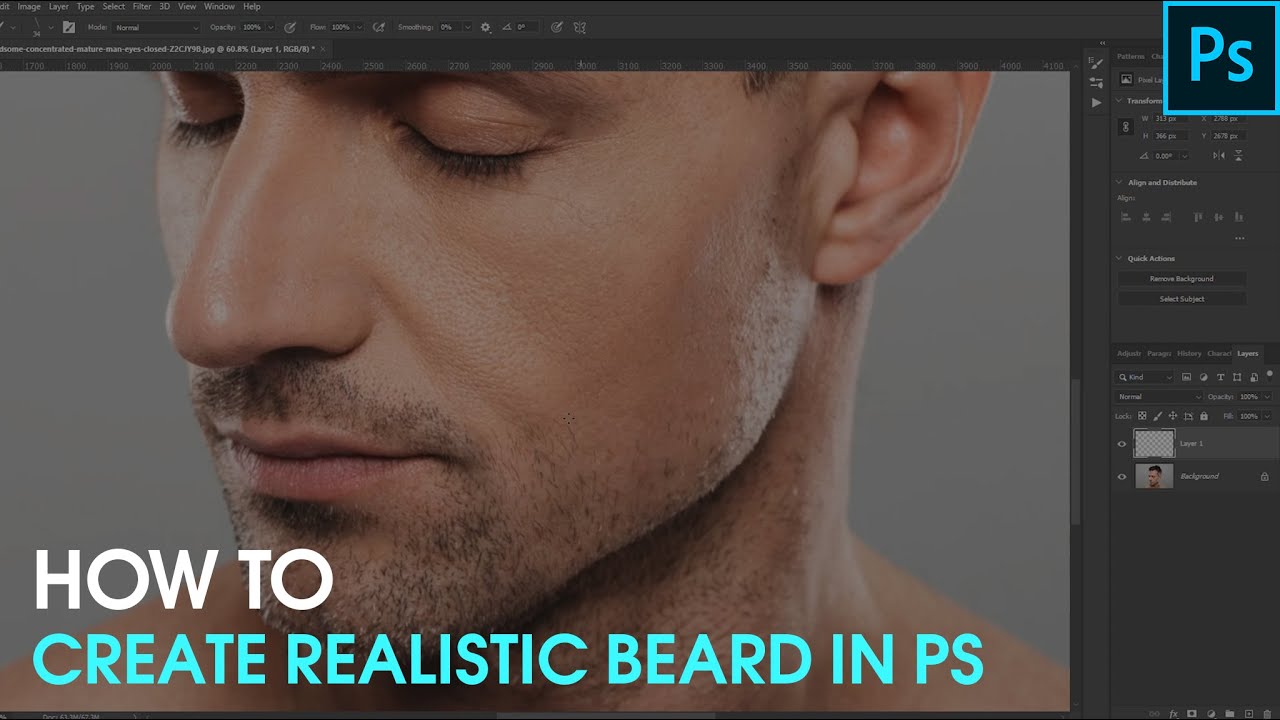Filter layers by pixel layers icon

pyautogui.click(x=1187, y=377)
